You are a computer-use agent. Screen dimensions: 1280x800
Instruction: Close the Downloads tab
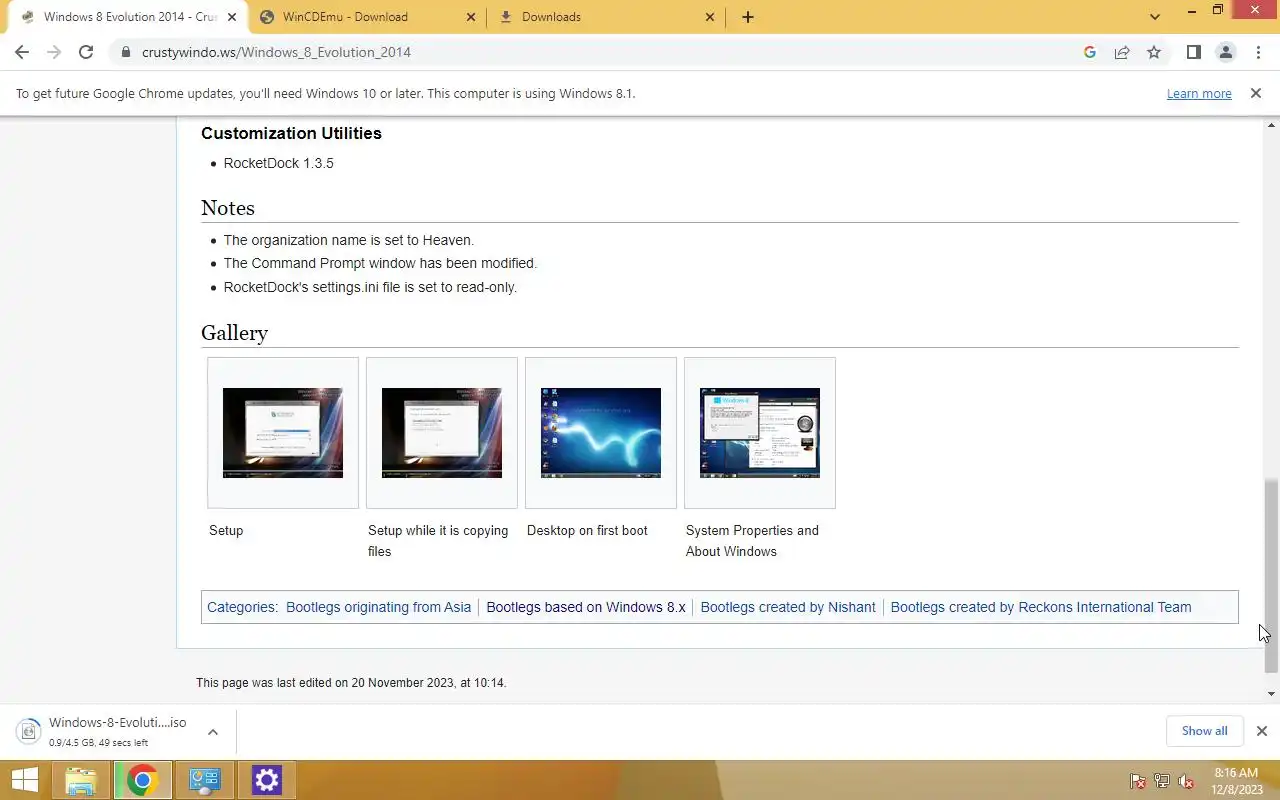pyautogui.click(x=710, y=17)
